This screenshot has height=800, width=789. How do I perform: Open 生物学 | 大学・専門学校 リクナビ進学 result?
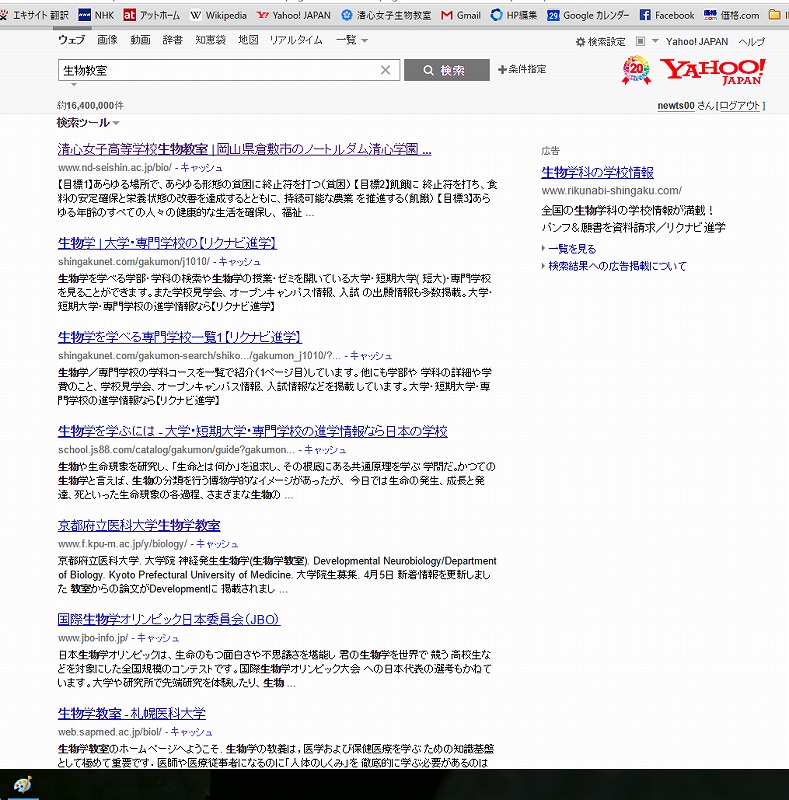click(167, 243)
